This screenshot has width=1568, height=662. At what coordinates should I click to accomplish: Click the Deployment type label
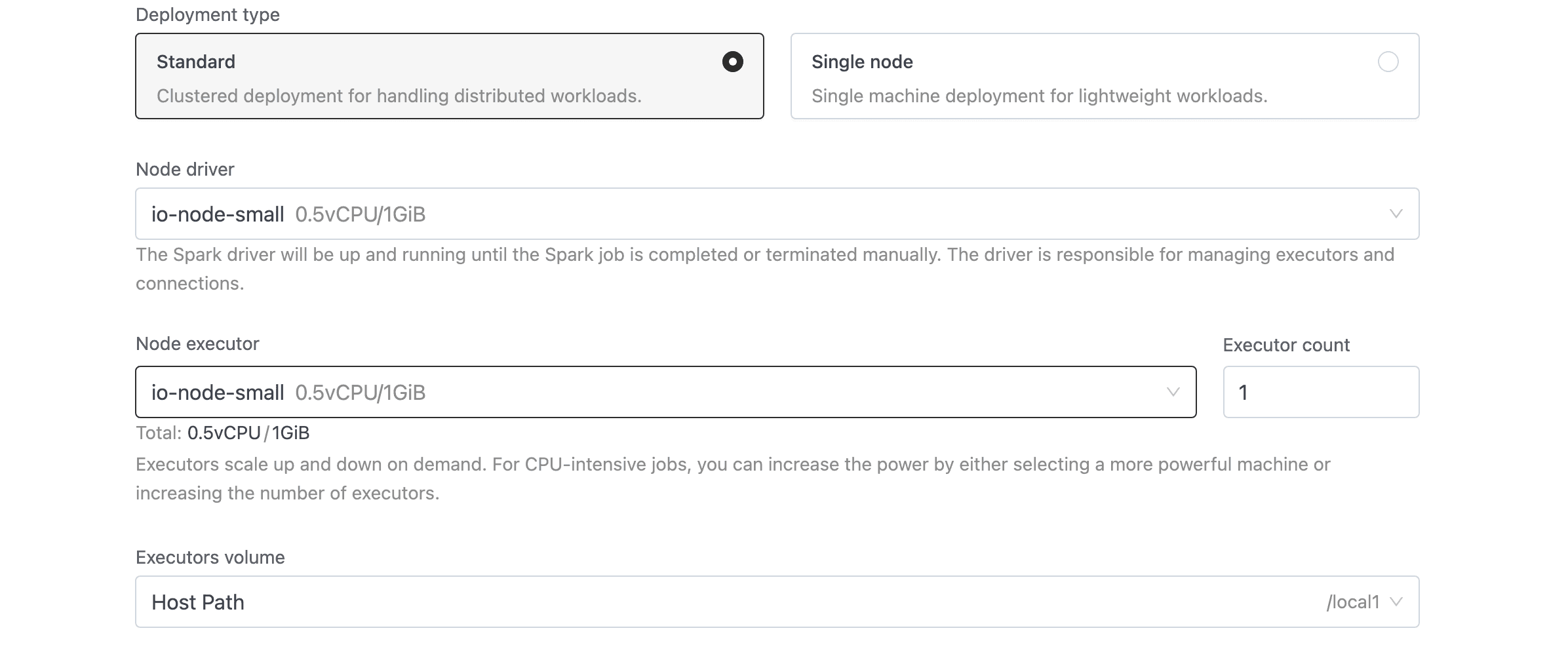pos(207,14)
